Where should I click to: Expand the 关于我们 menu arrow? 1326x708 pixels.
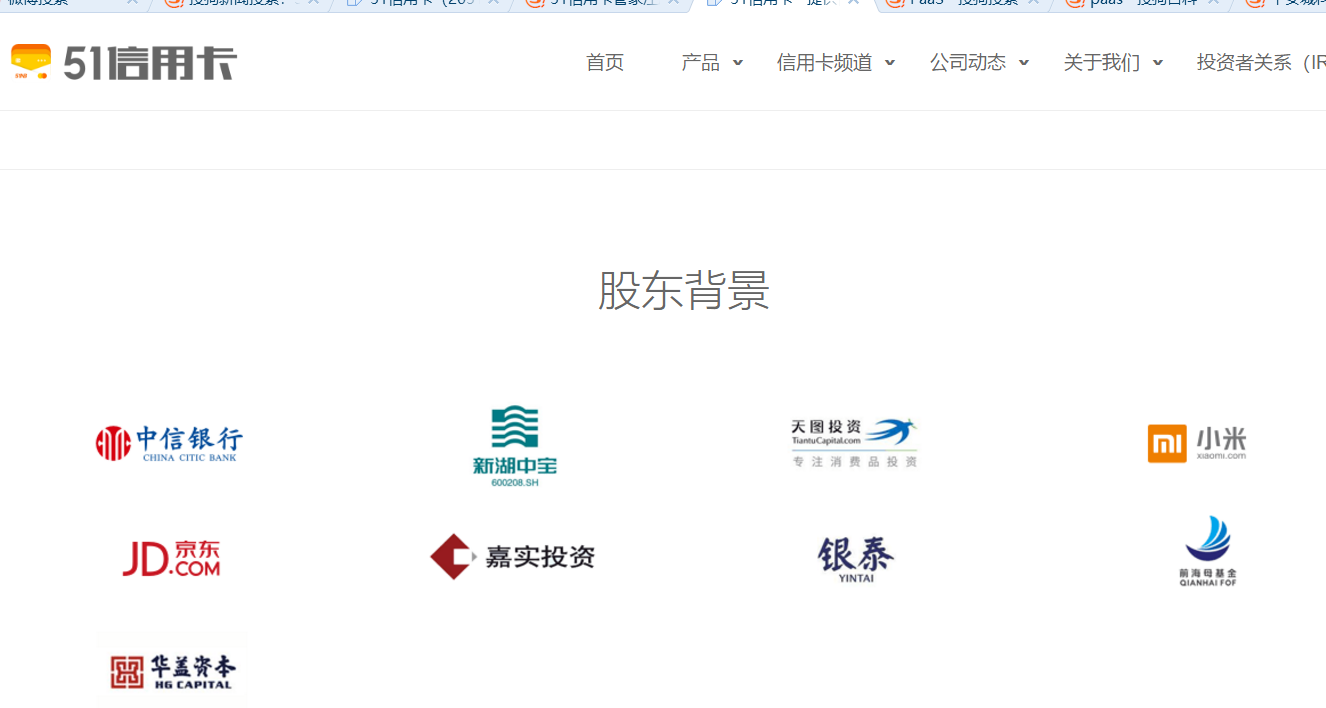(x=1158, y=63)
